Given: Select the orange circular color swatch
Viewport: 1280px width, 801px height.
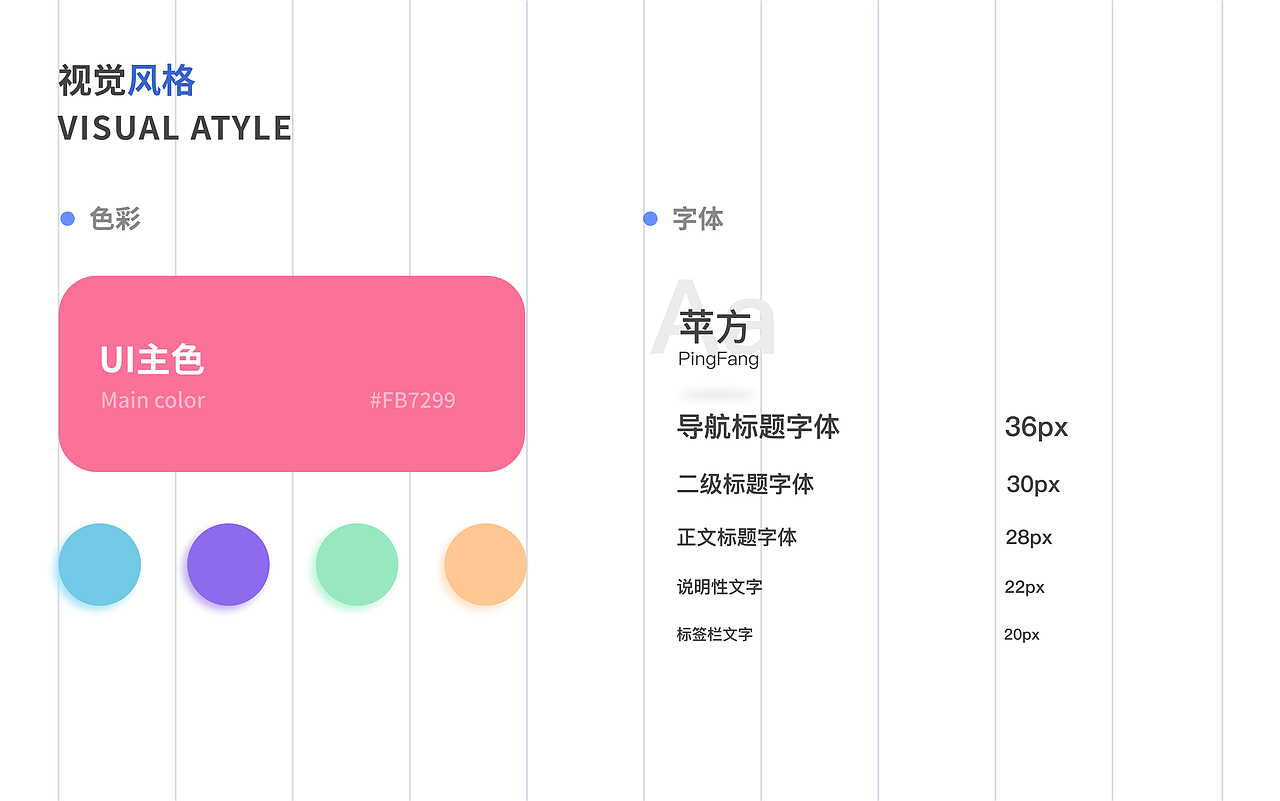Looking at the screenshot, I should (485, 564).
